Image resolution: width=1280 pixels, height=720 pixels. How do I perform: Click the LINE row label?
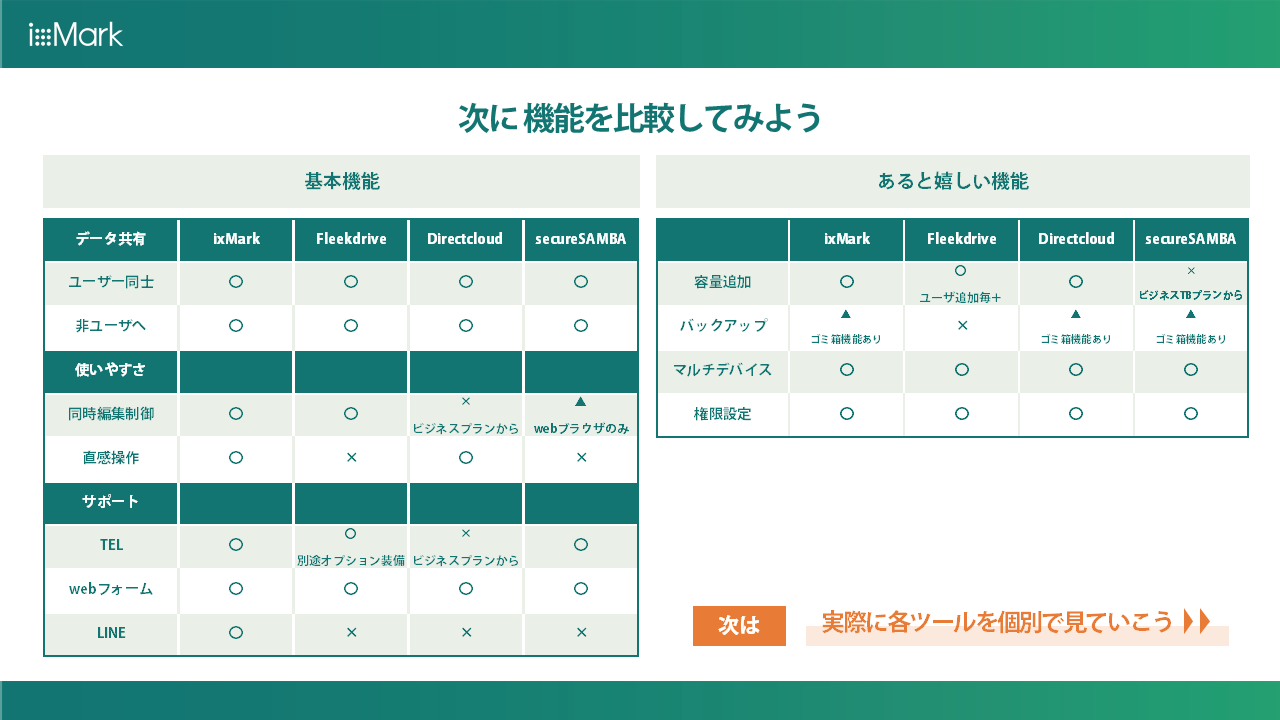tap(111, 632)
